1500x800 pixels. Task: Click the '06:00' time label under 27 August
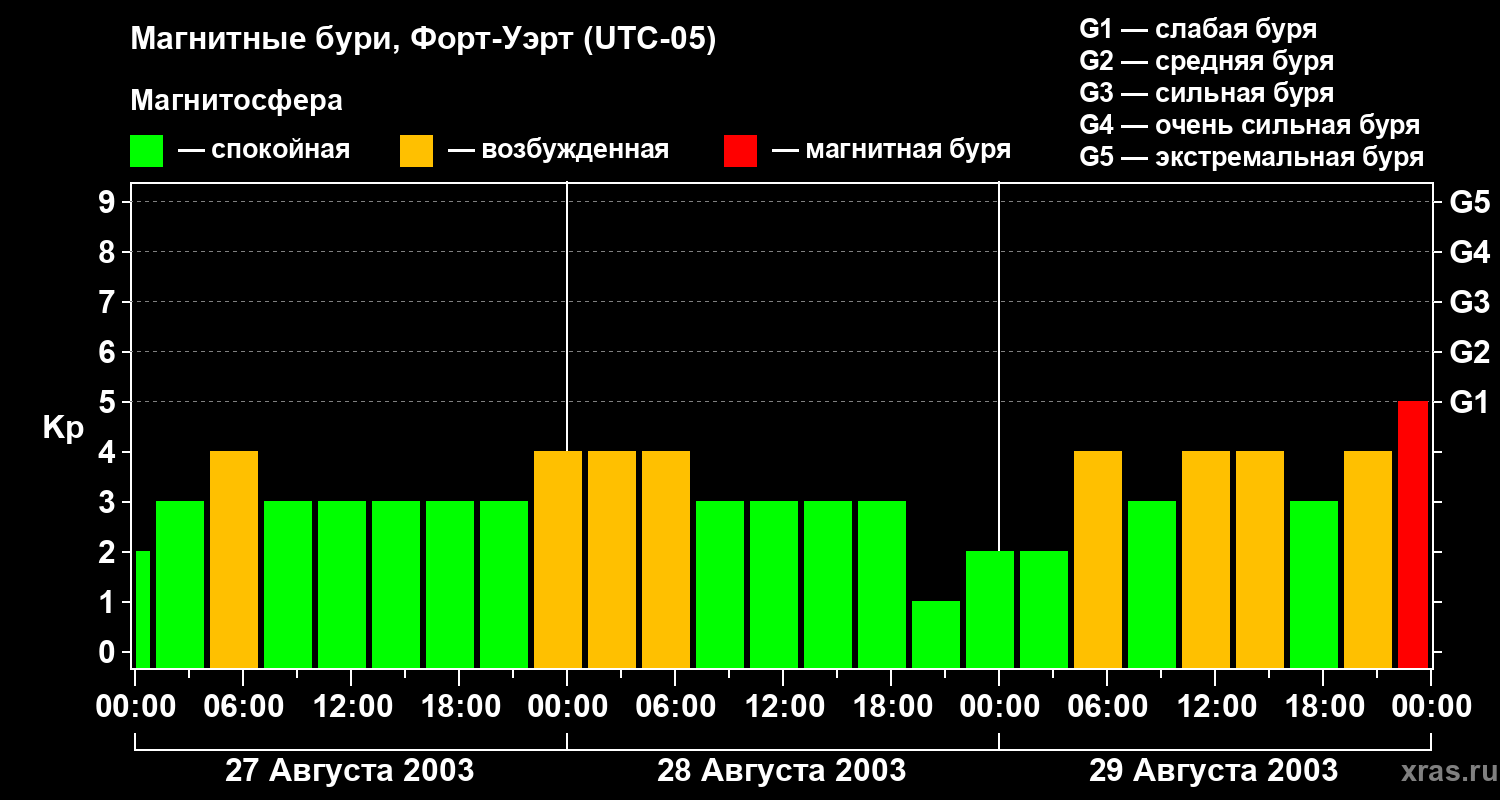[243, 706]
